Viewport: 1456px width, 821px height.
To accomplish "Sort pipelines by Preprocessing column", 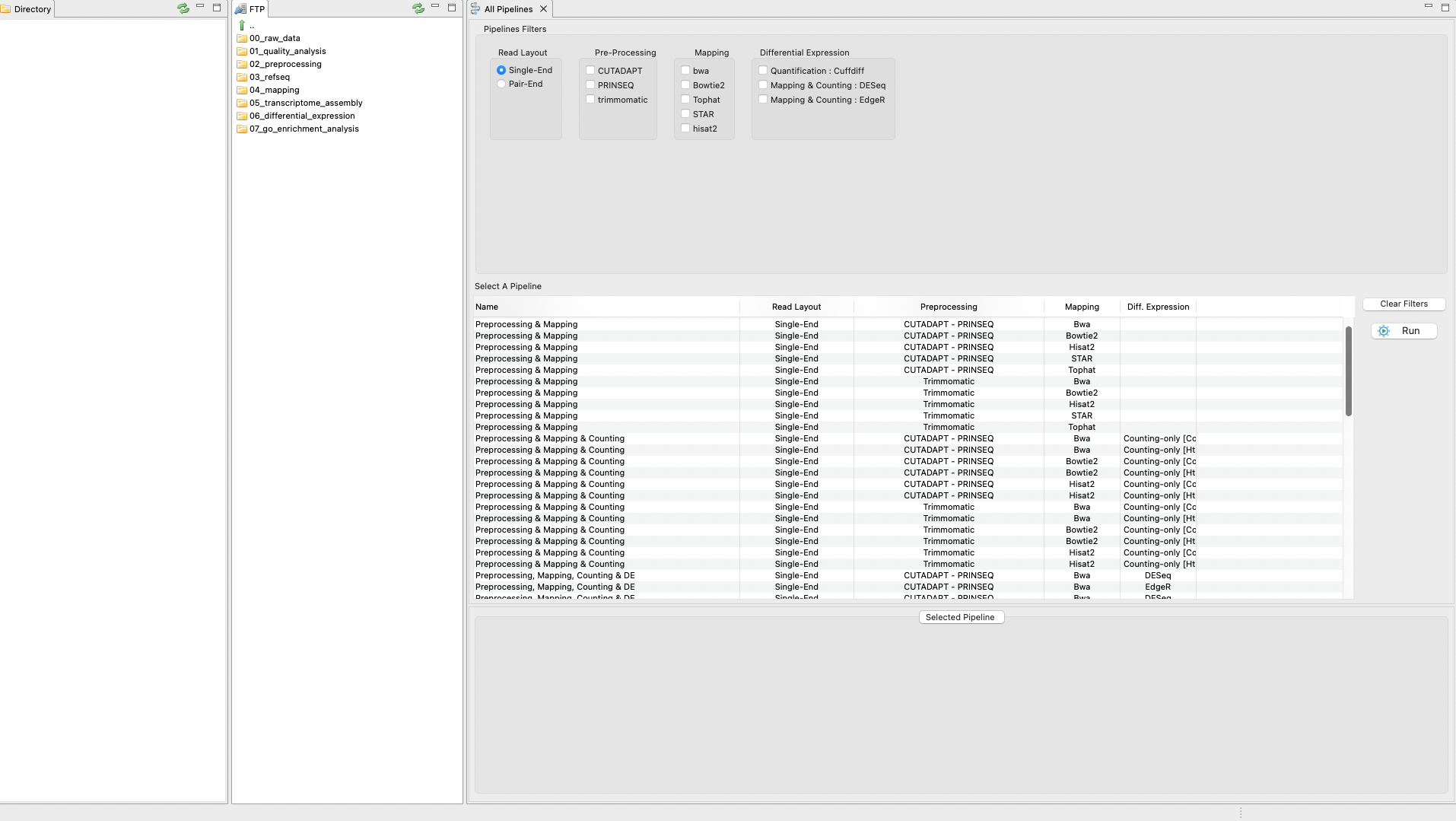I will [x=949, y=307].
